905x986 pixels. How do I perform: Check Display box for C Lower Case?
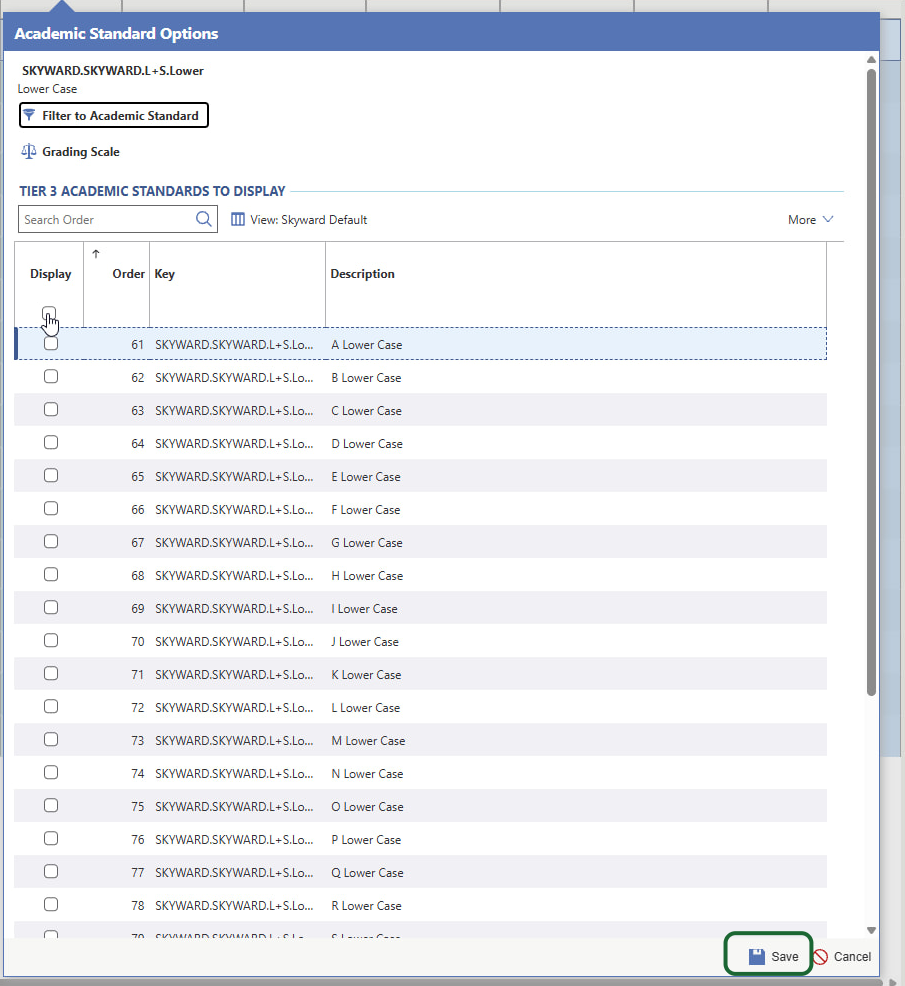coord(51,409)
